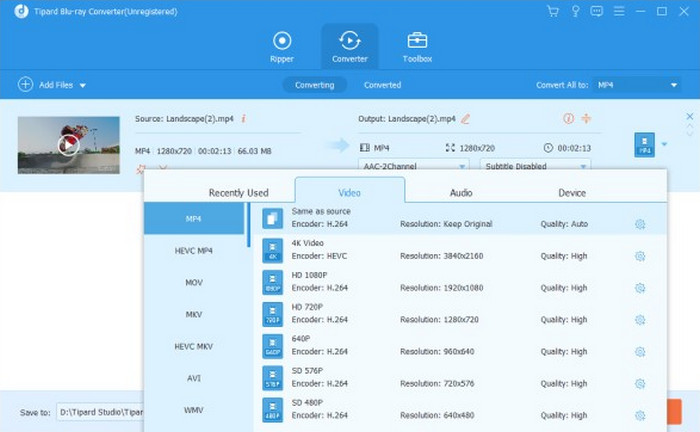Open the Toolbox module
Screen dimensions: 700x432
click(x=417, y=46)
